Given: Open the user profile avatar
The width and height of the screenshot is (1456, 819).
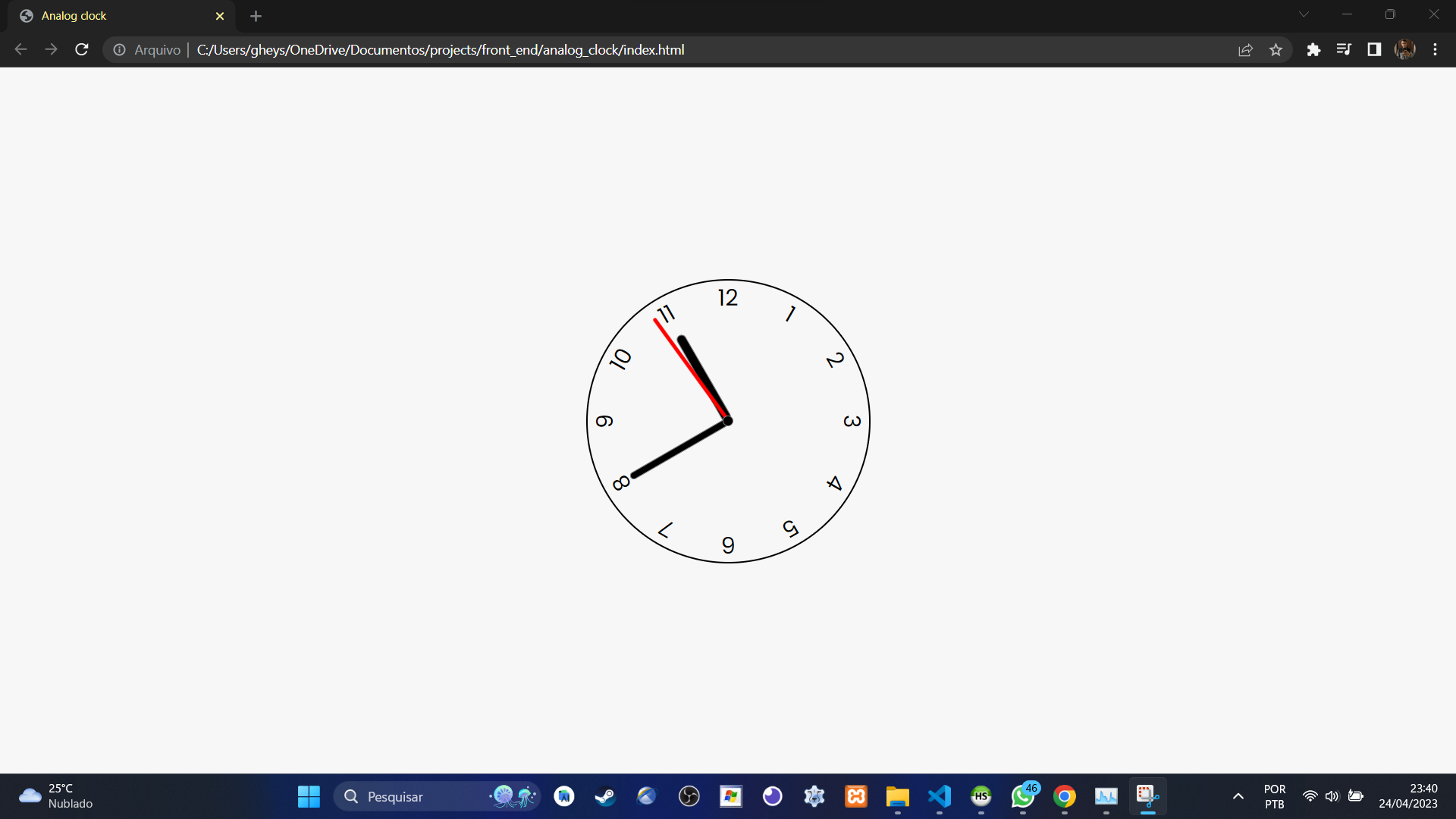Looking at the screenshot, I should [x=1404, y=49].
